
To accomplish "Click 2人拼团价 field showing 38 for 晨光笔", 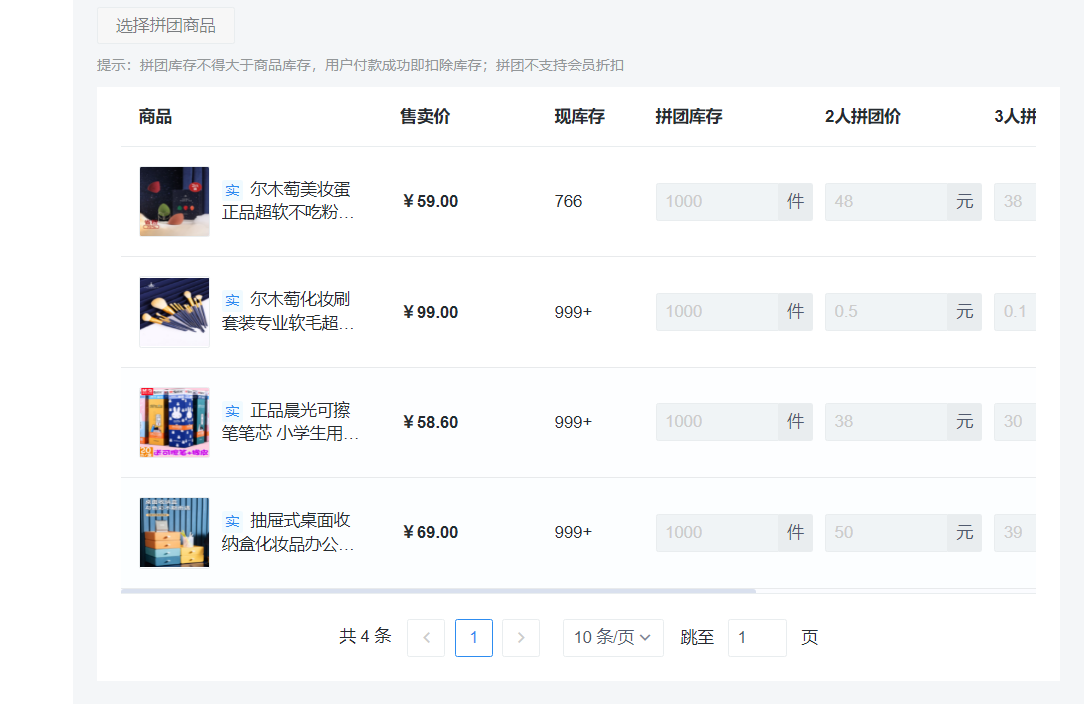I will pos(886,421).
